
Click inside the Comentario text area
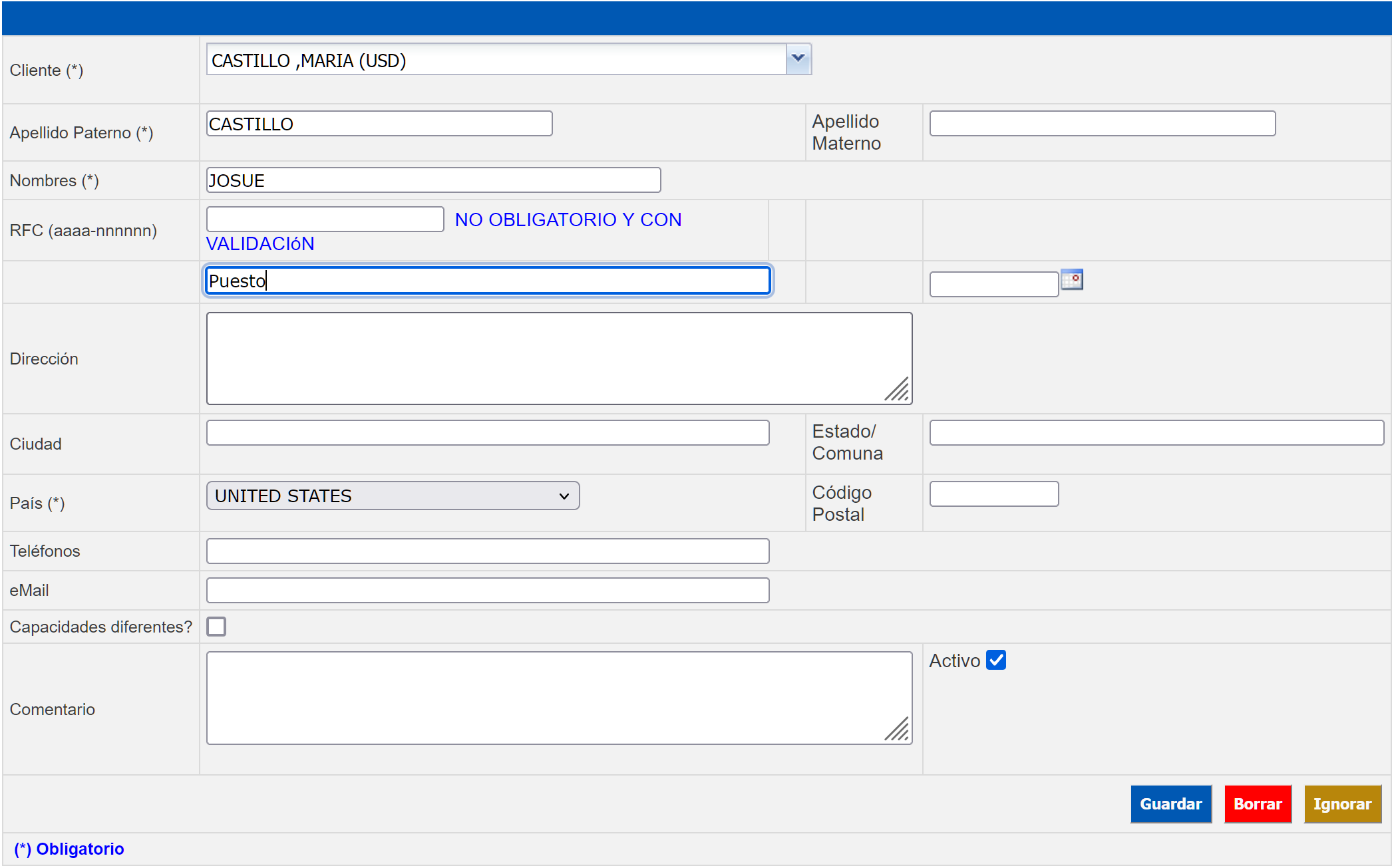coord(559,698)
